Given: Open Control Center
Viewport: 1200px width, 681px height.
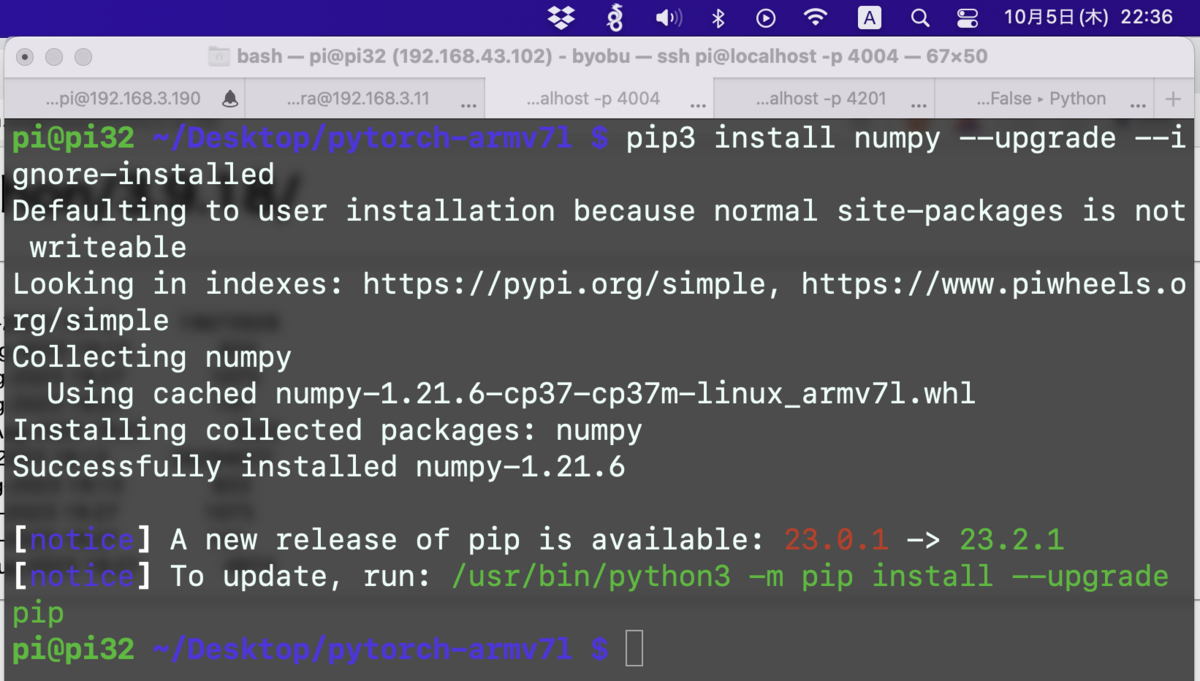Looking at the screenshot, I should [966, 17].
